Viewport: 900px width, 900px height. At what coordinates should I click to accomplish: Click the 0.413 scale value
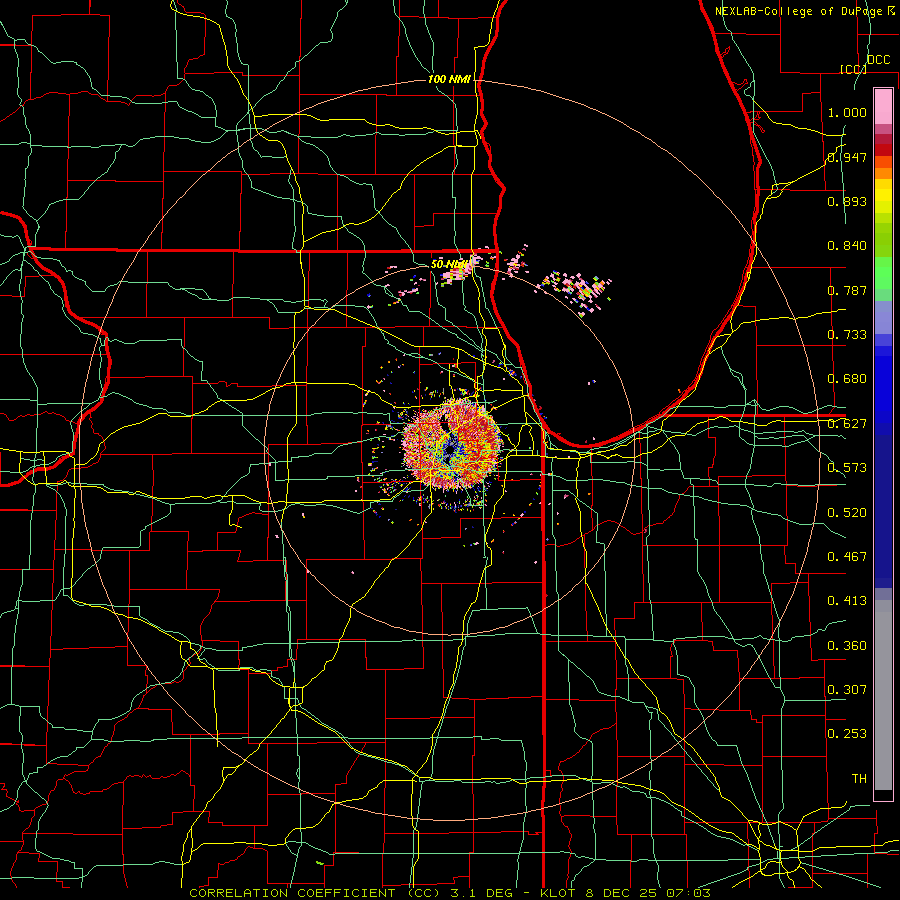click(x=847, y=601)
